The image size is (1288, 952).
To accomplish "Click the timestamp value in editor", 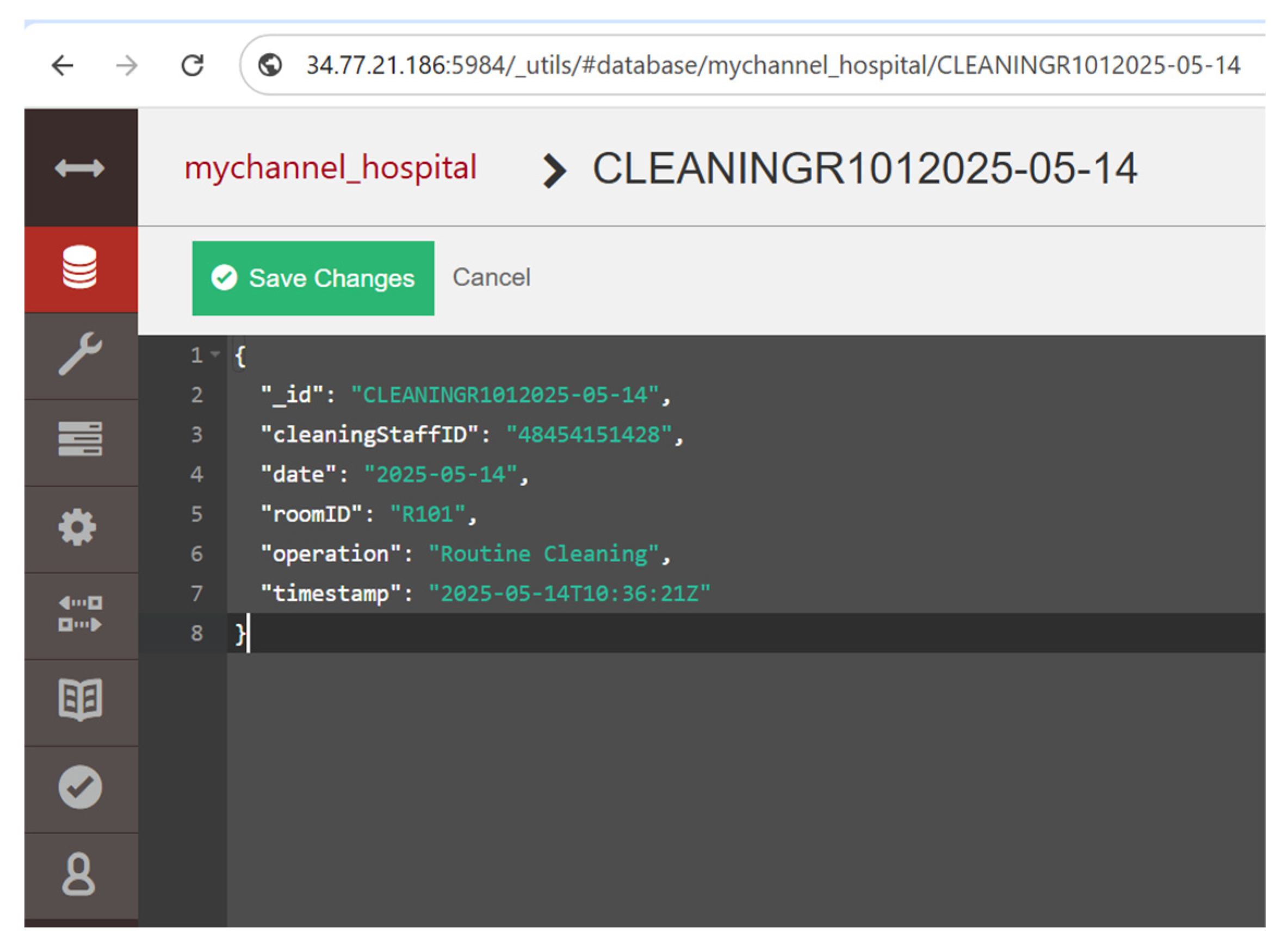I will 569,594.
